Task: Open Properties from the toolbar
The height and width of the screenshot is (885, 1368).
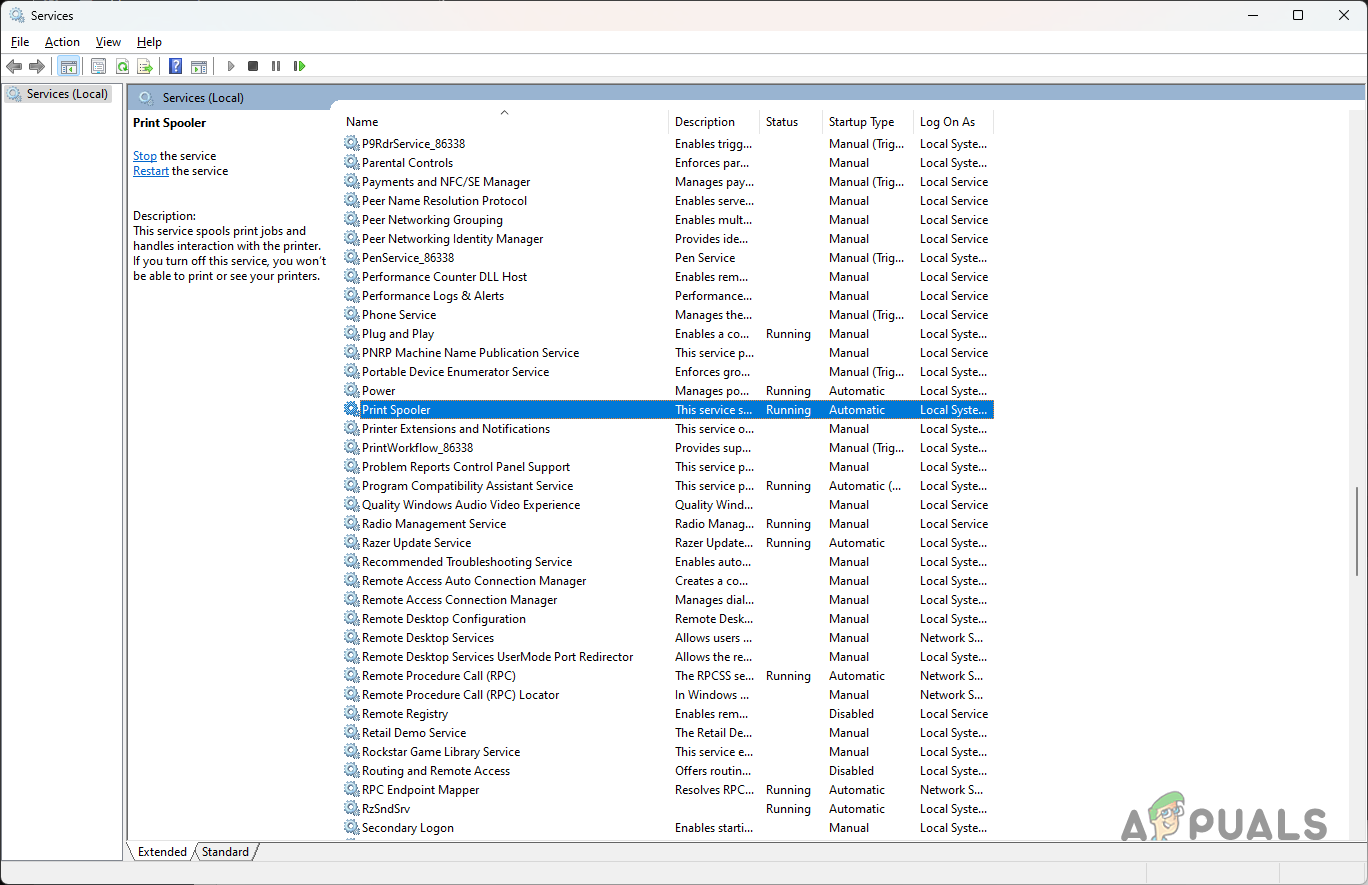Action: click(x=98, y=66)
